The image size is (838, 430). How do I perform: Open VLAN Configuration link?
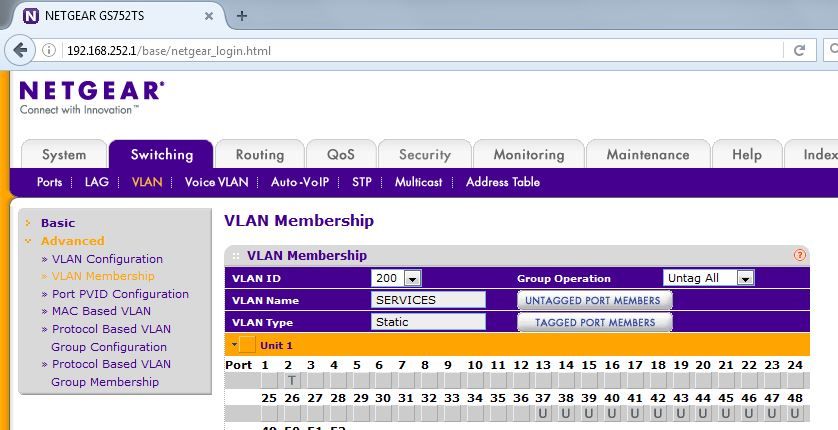pos(107,259)
